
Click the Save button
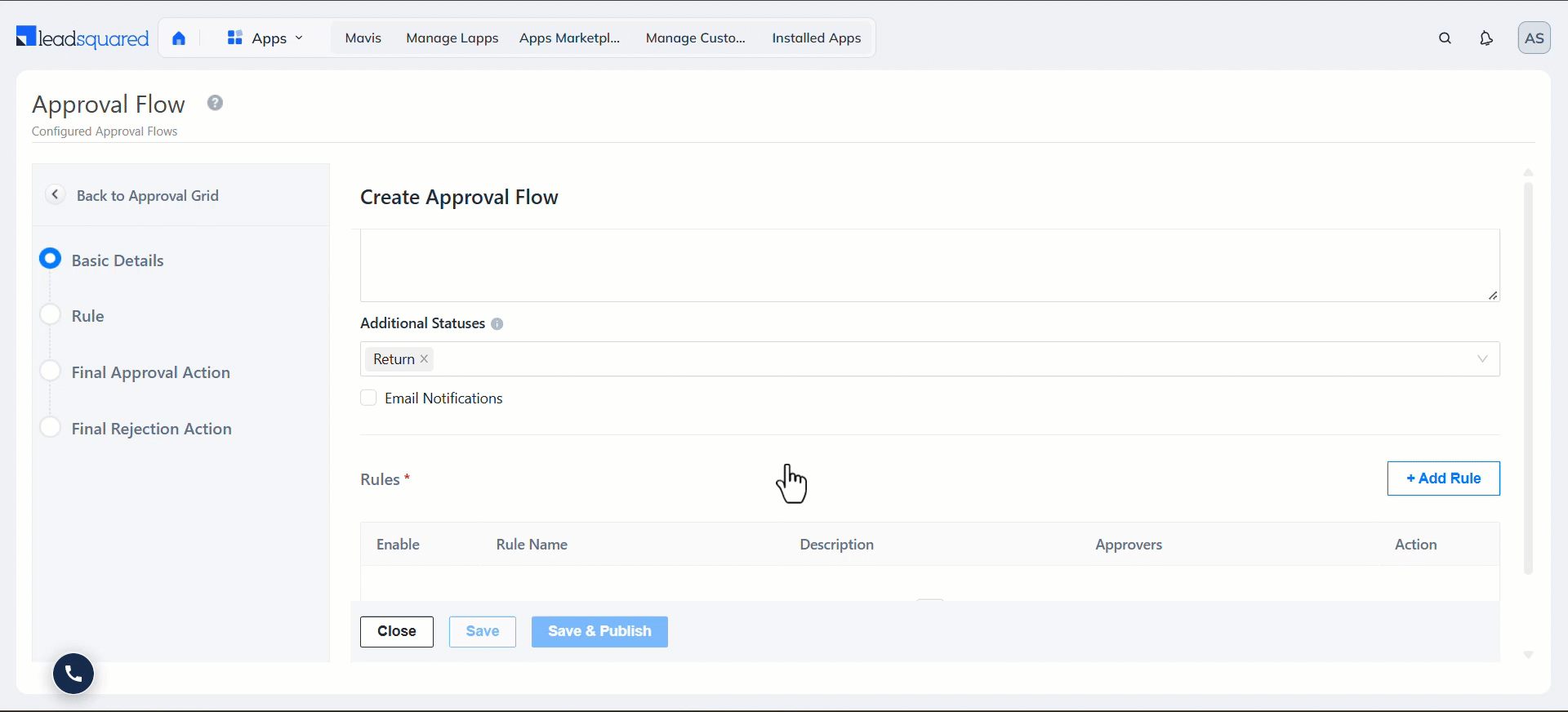point(483,631)
